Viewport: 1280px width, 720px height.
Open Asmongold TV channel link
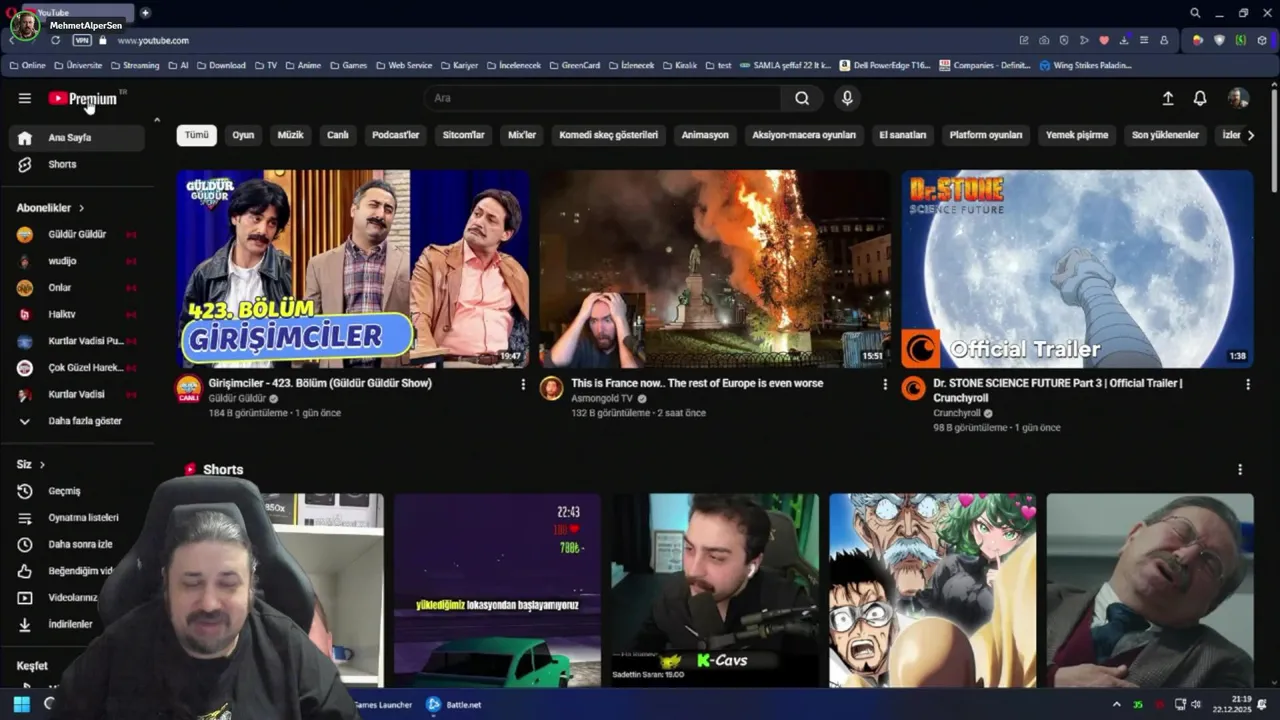click(602, 398)
